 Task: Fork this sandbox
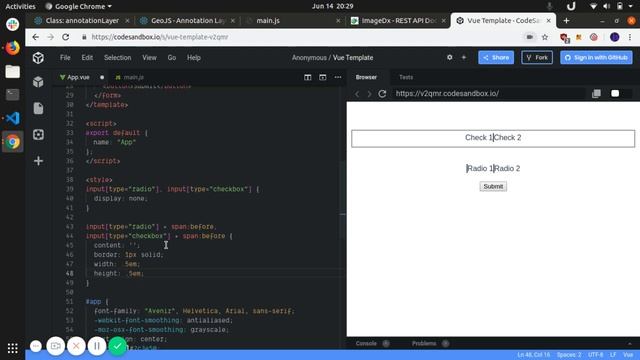537,58
